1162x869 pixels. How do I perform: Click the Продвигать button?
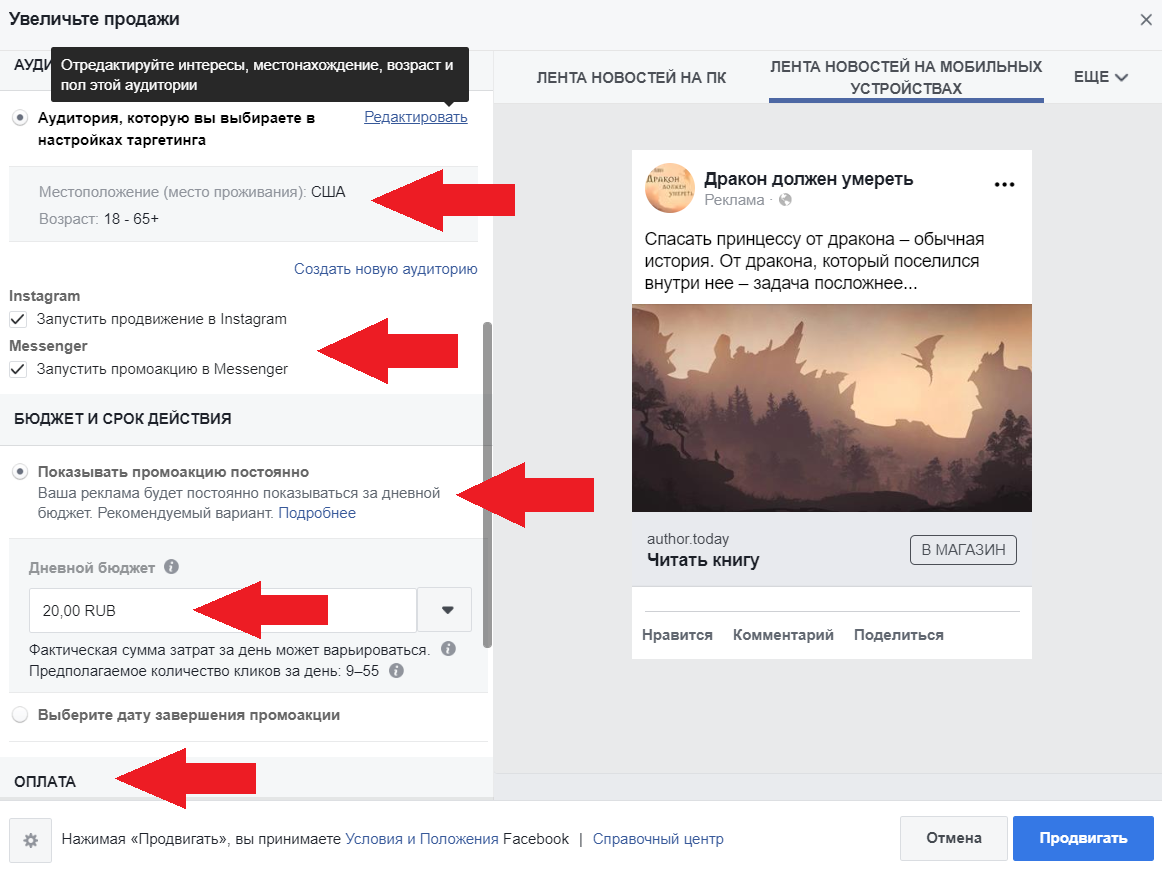point(1083,838)
